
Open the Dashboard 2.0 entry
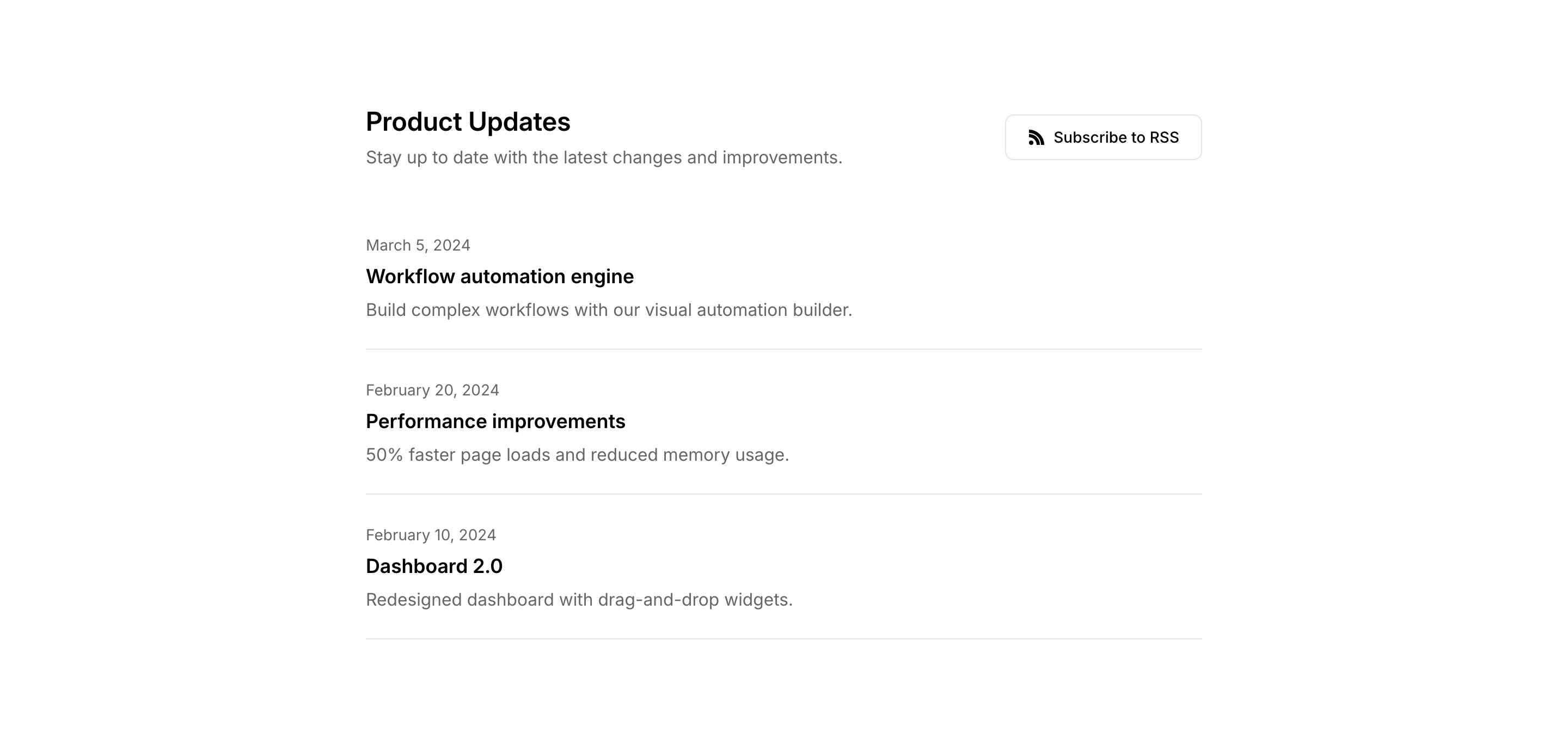(433, 566)
